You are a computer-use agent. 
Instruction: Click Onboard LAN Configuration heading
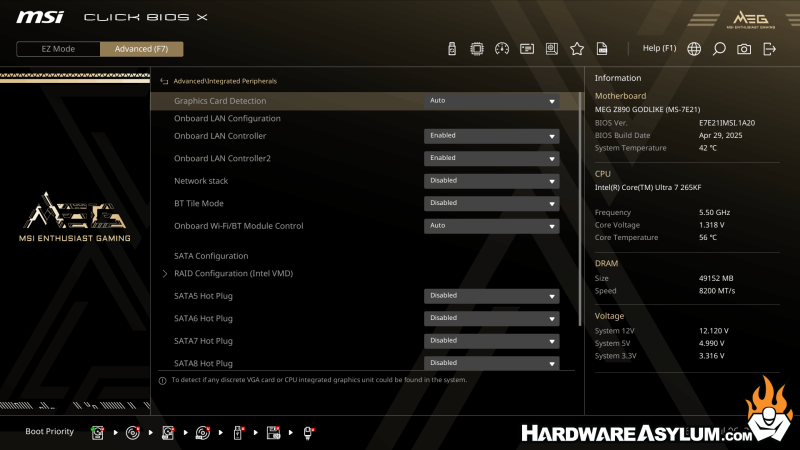(227, 118)
